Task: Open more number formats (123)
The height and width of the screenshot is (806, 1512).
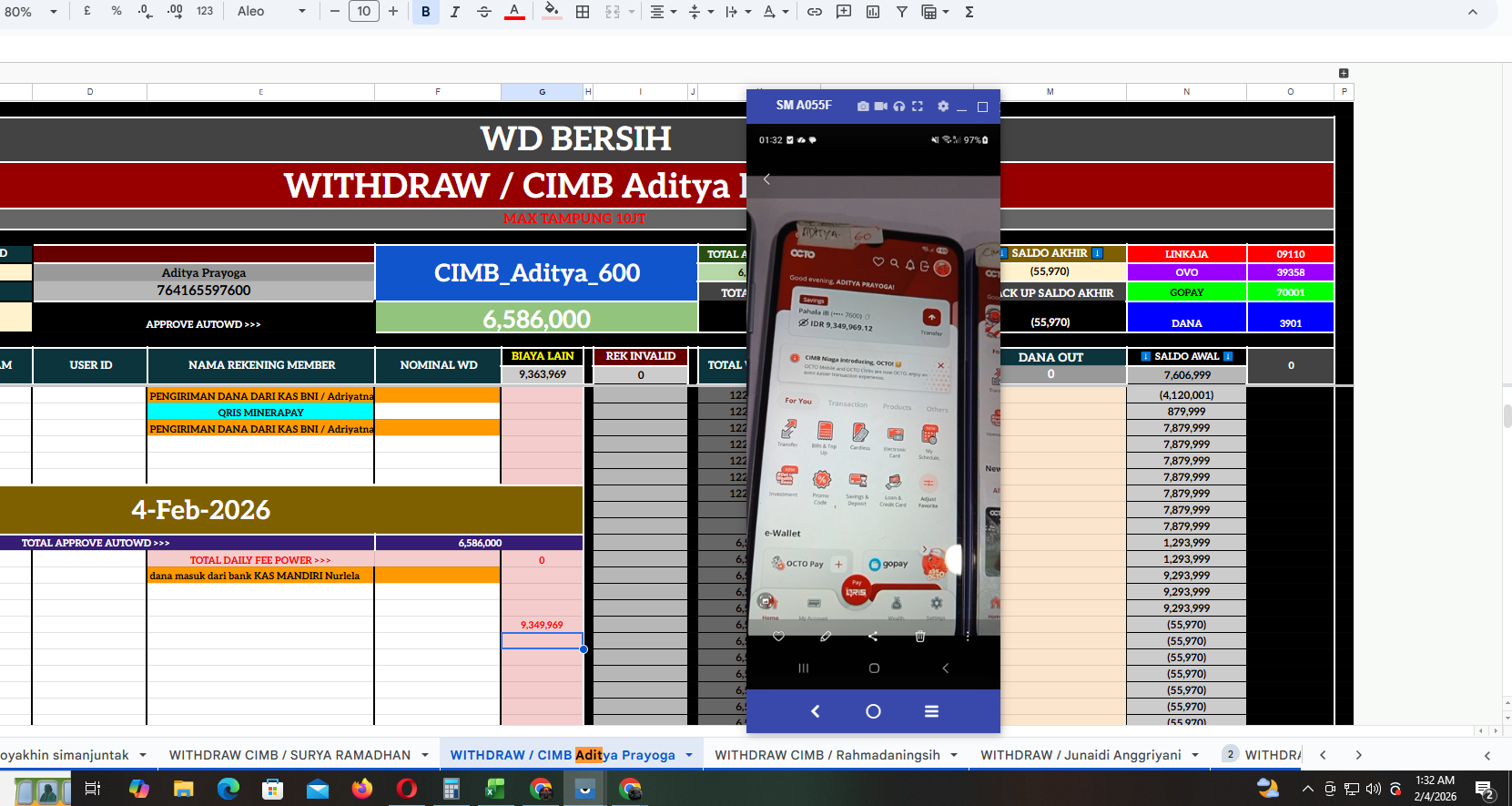Action: coord(205,11)
